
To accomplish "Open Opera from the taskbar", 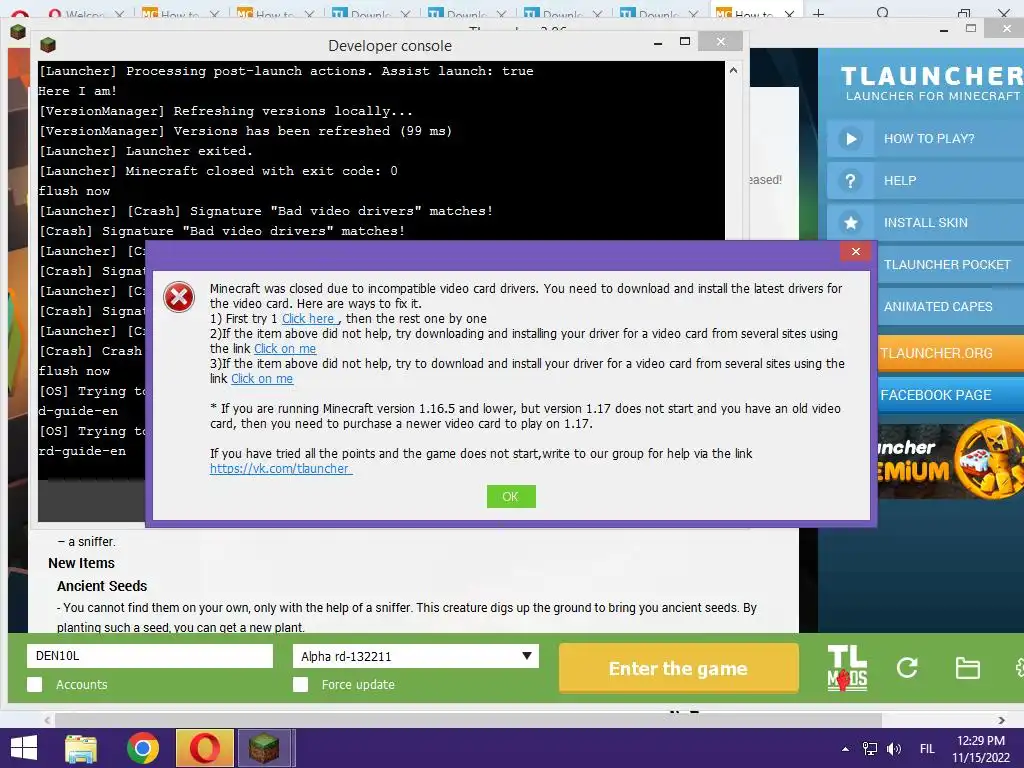I will (204, 748).
